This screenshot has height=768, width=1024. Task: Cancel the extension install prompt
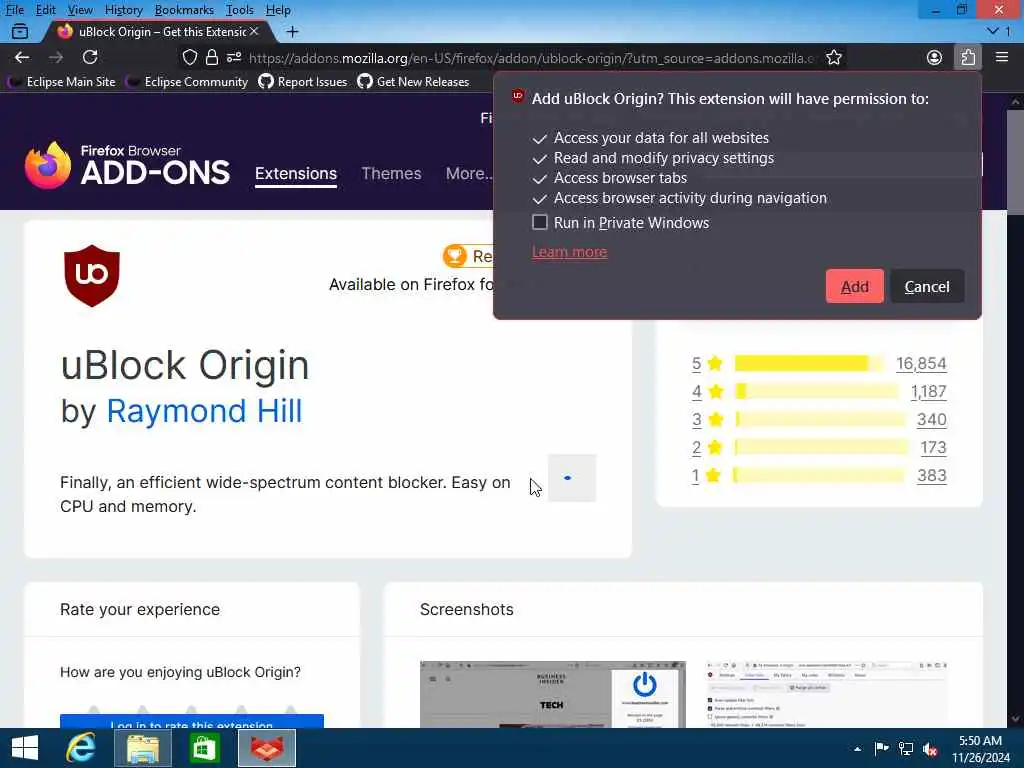(x=927, y=286)
